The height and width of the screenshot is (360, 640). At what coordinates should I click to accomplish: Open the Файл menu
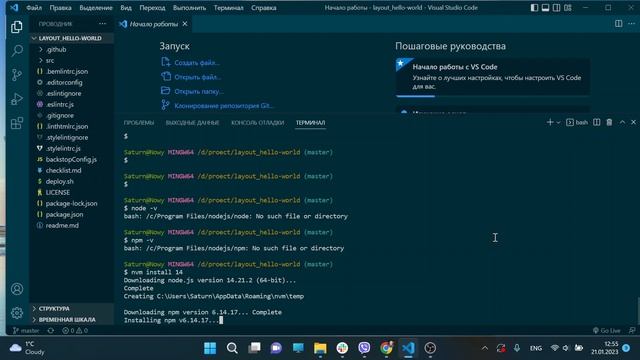click(34, 8)
